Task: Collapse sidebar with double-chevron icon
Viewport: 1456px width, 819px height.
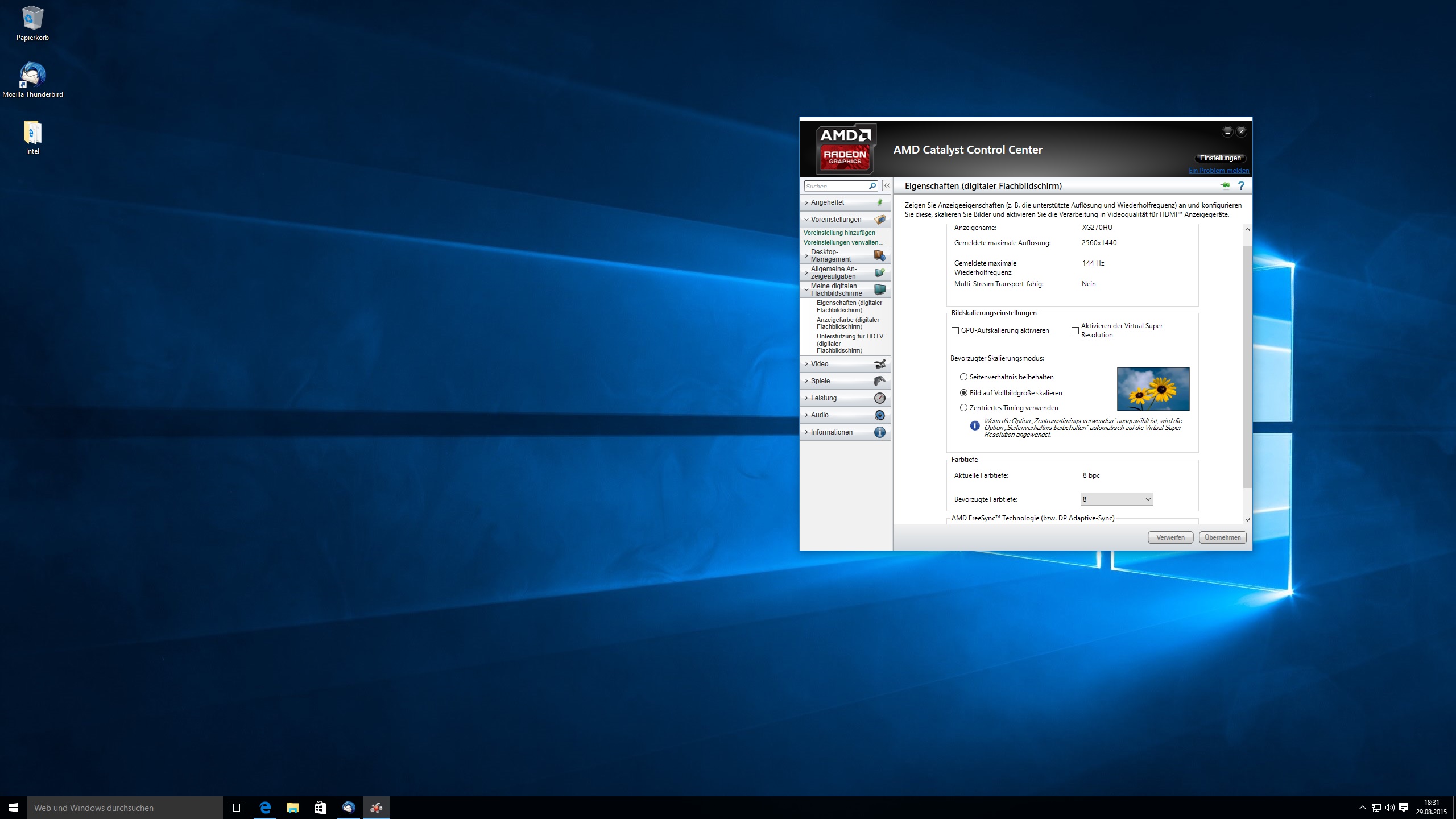Action: click(886, 186)
